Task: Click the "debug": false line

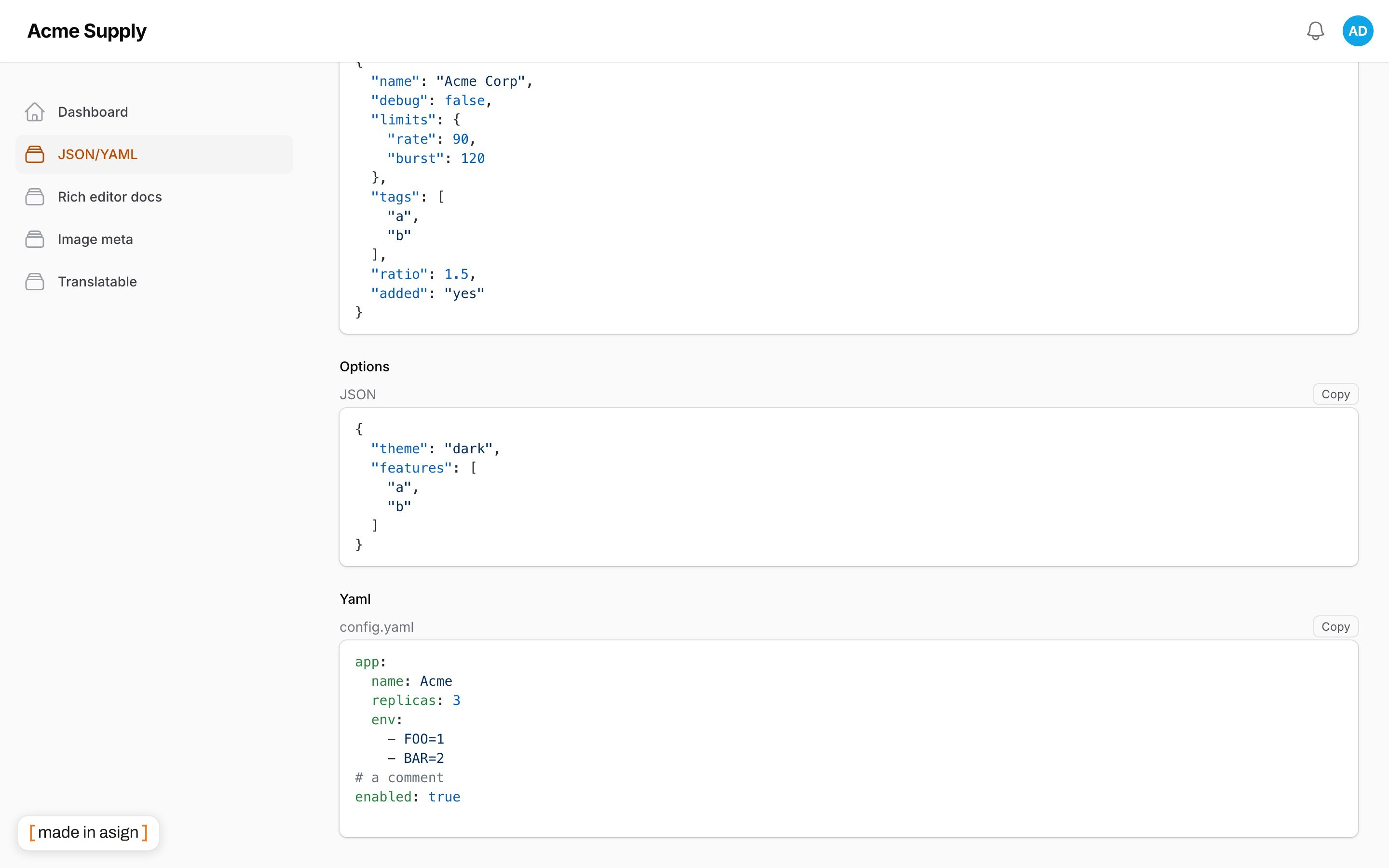Action: 432,101
